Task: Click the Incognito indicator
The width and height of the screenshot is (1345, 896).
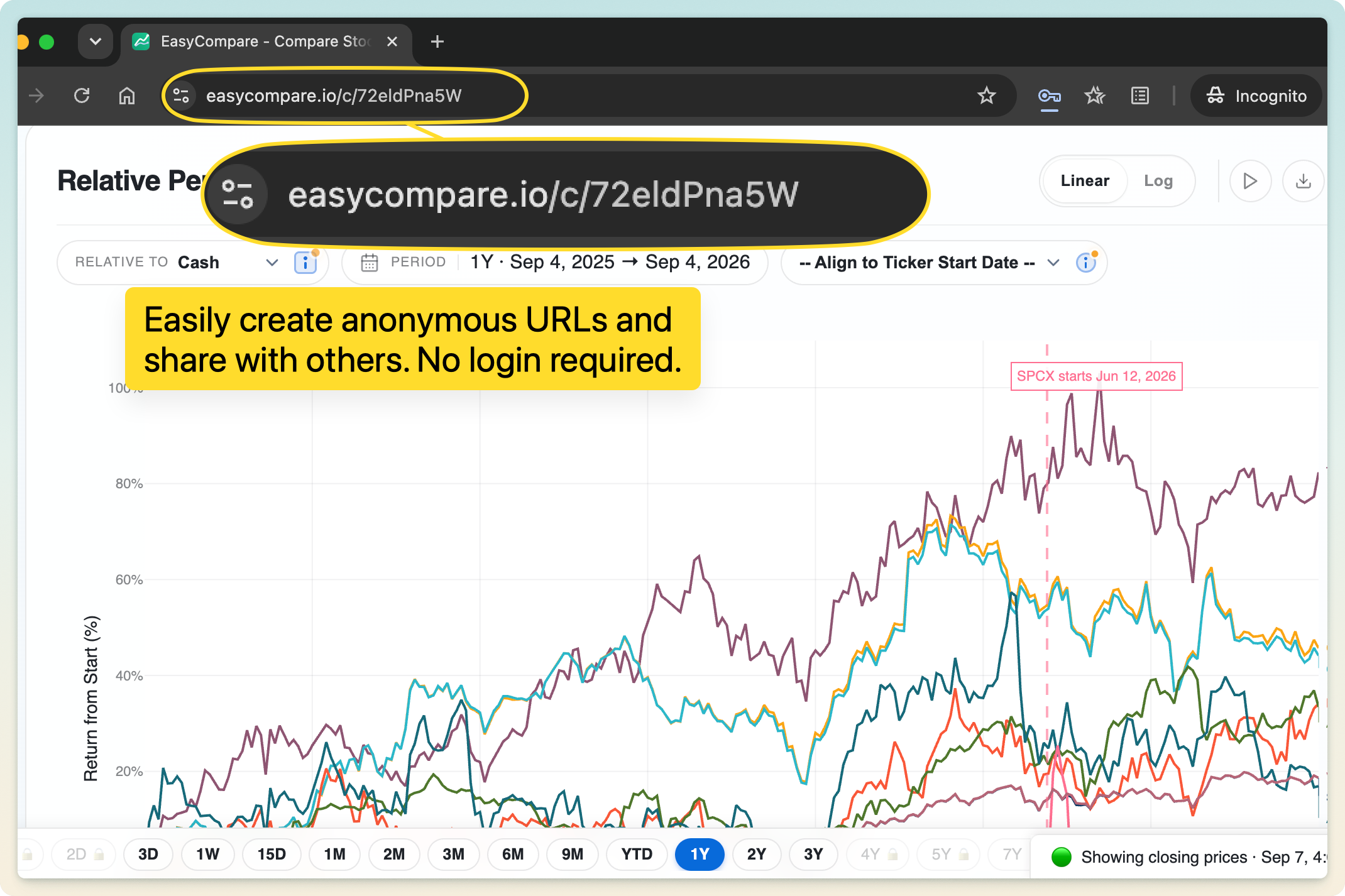Action: click(1256, 96)
